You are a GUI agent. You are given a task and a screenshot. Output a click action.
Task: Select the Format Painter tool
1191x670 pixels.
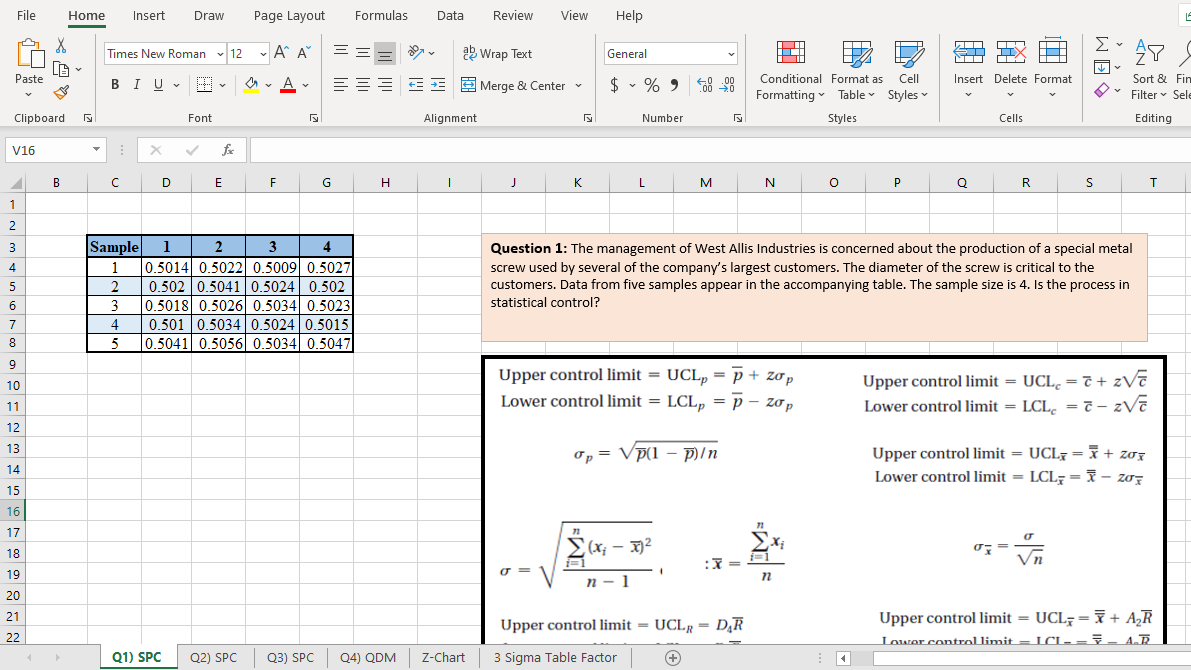tap(60, 91)
